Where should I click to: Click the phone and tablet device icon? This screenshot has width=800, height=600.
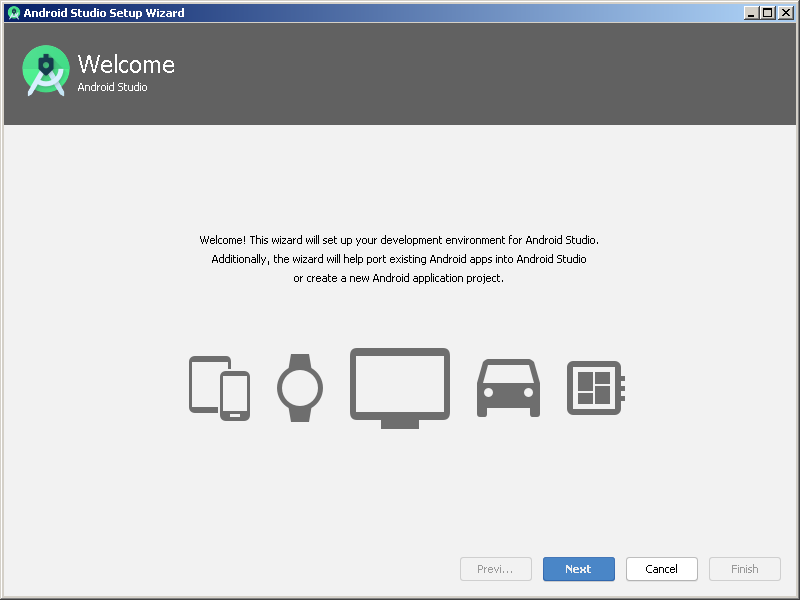click(219, 388)
